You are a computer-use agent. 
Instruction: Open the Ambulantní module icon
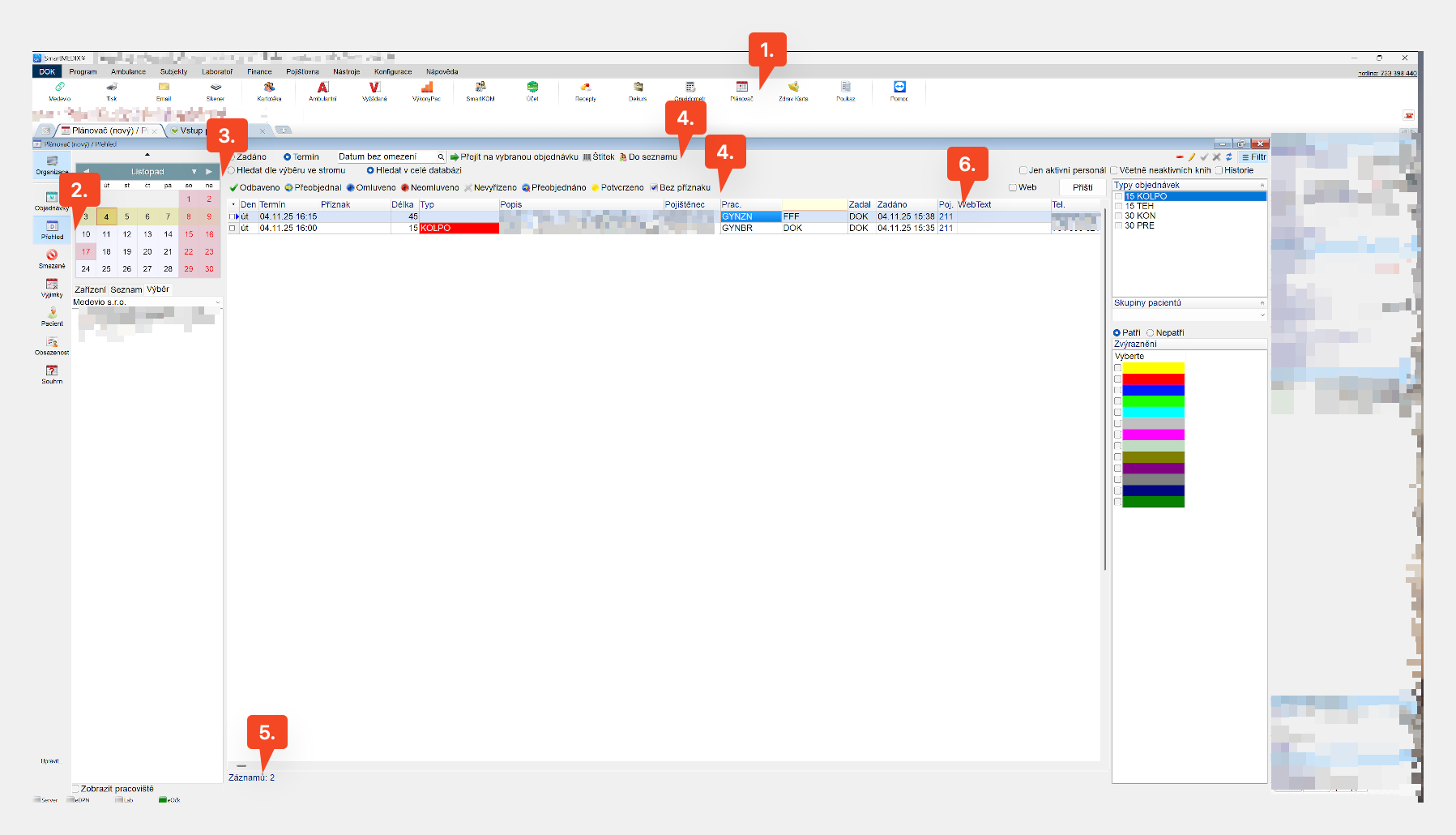click(322, 90)
